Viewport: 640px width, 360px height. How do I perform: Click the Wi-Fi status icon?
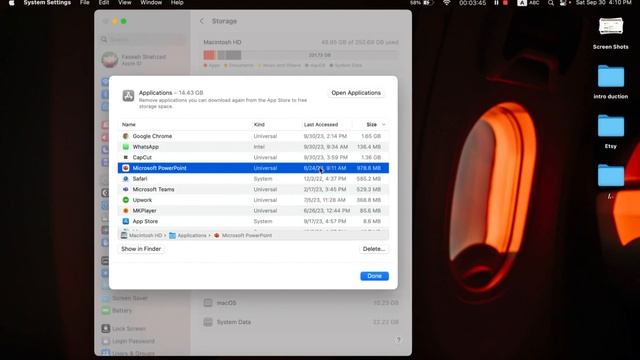pos(447,3)
